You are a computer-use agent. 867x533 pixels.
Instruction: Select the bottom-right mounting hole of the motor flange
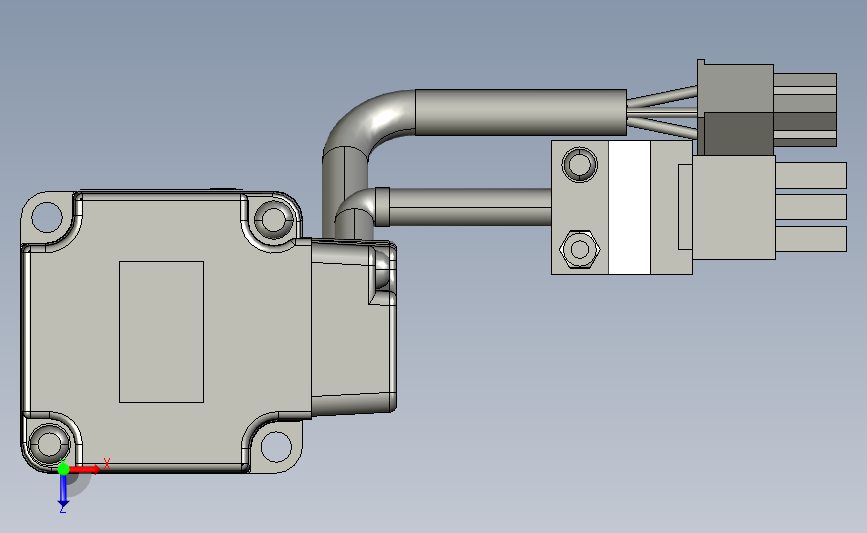click(x=276, y=447)
